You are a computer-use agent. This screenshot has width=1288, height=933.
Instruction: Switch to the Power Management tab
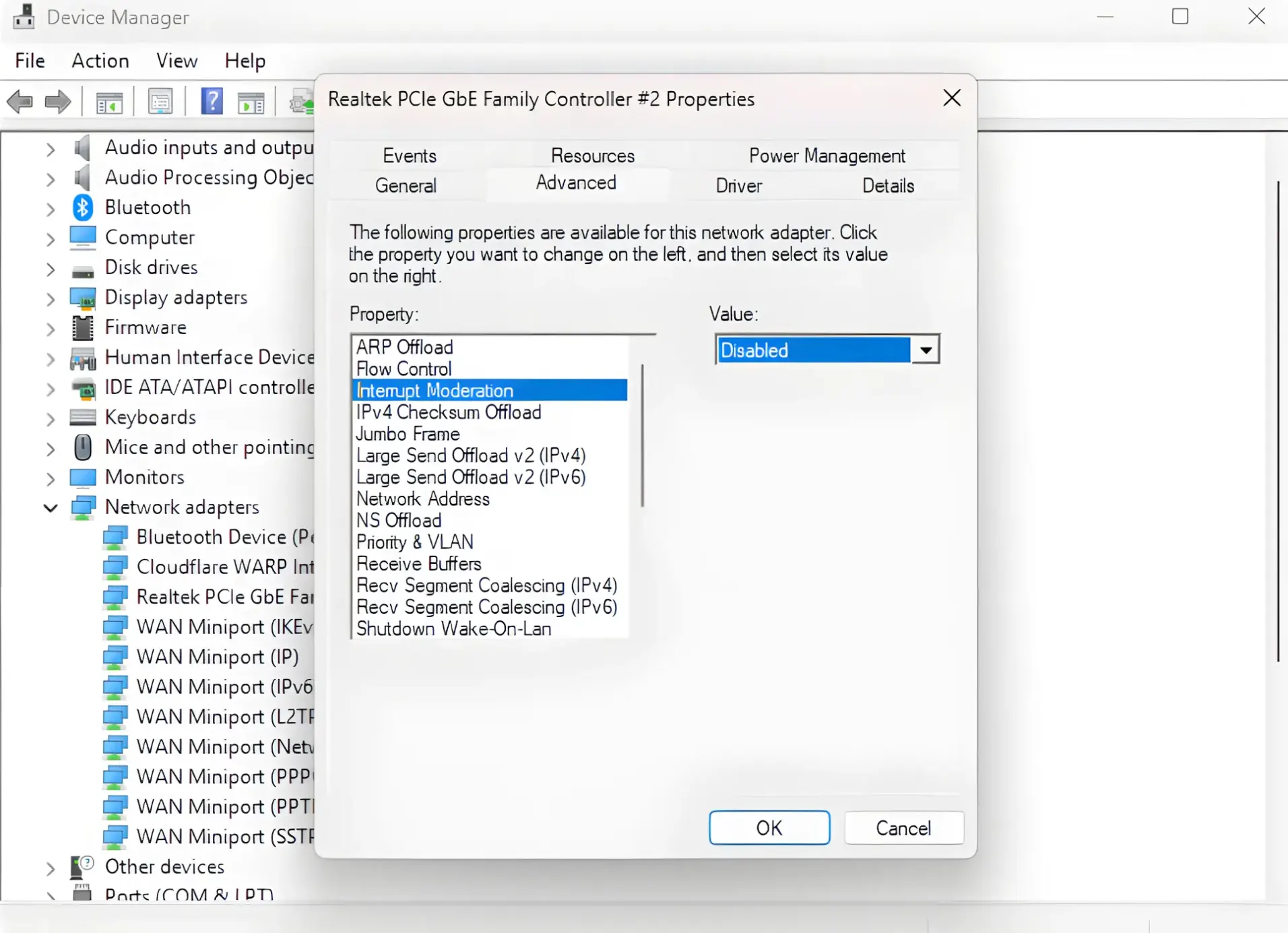(x=827, y=156)
